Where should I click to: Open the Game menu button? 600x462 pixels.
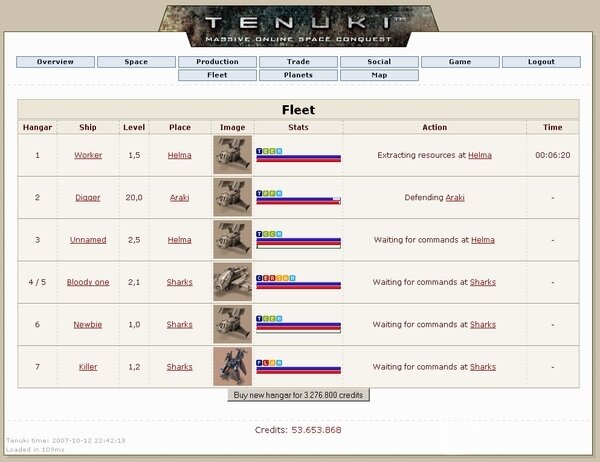pos(460,62)
